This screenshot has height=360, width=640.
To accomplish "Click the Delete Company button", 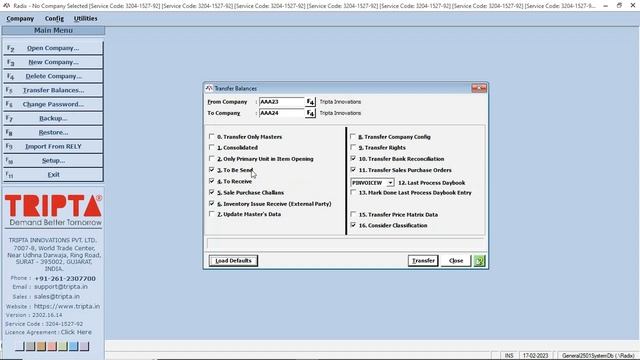I will 53,76.
